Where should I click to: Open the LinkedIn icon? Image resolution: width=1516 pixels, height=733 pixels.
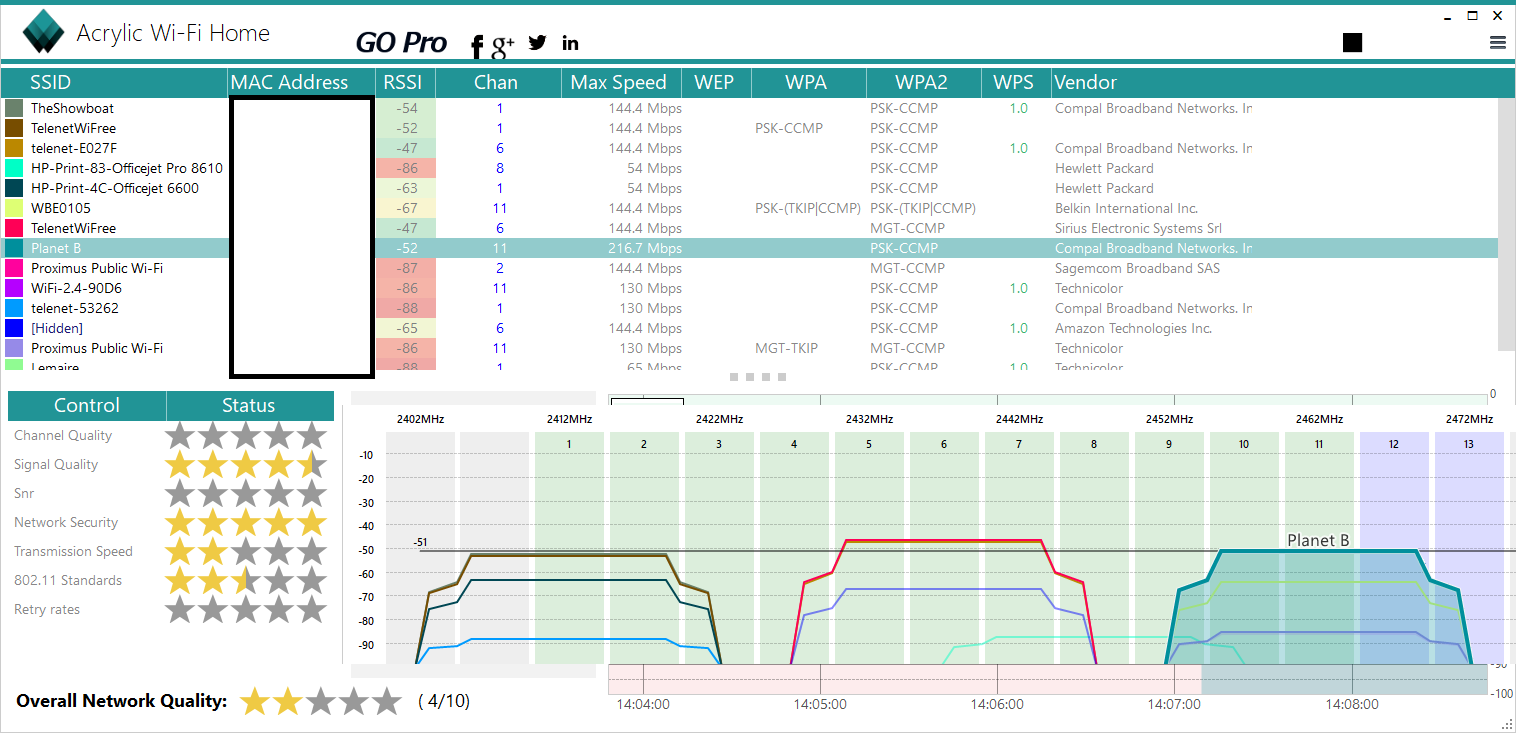click(570, 42)
